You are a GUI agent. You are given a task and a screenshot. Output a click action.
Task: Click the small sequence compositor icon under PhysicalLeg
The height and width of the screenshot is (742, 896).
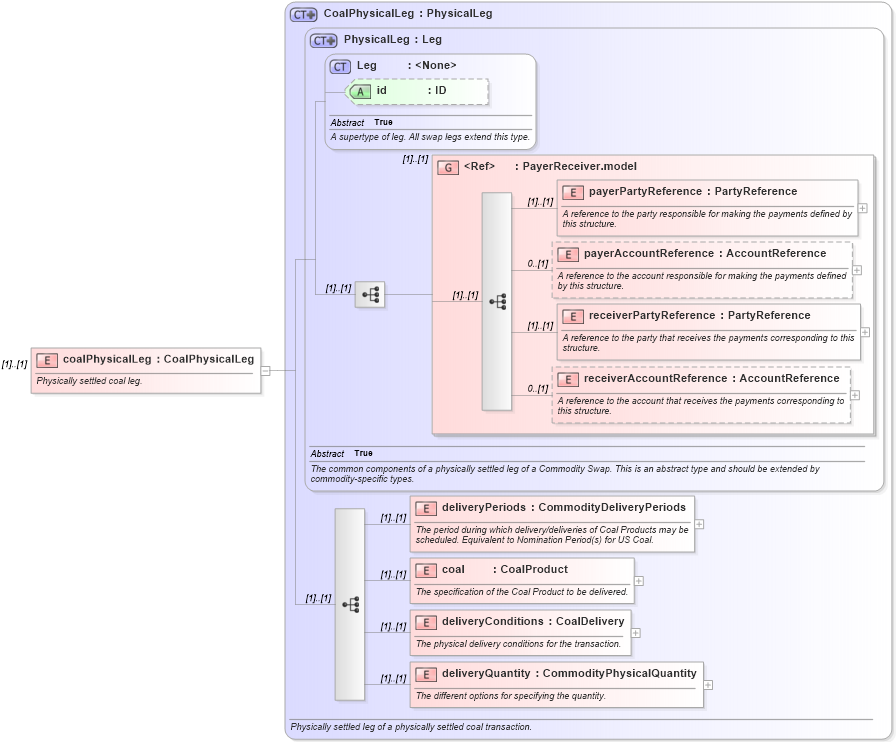point(370,294)
